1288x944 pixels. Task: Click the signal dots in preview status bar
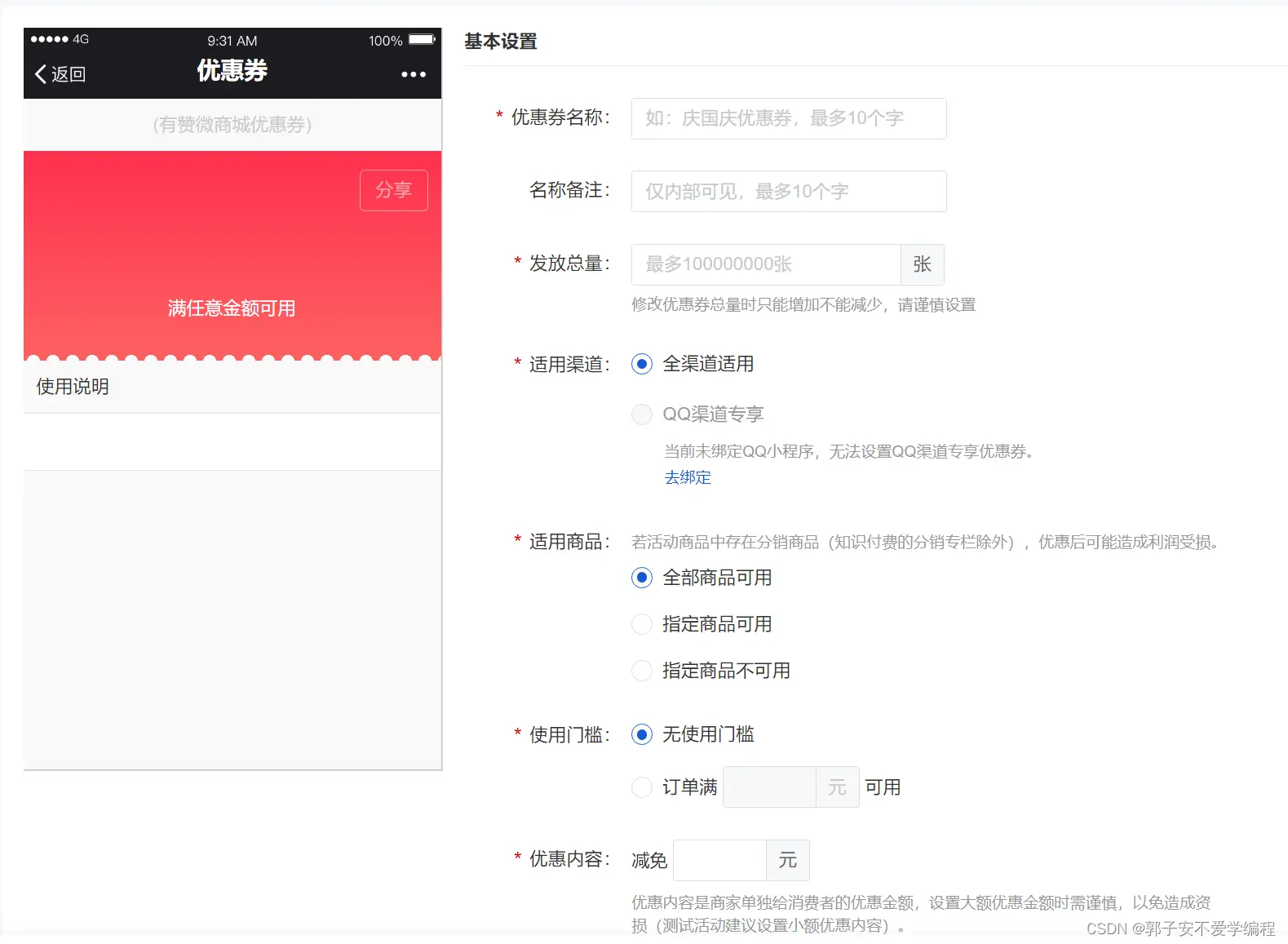point(49,39)
